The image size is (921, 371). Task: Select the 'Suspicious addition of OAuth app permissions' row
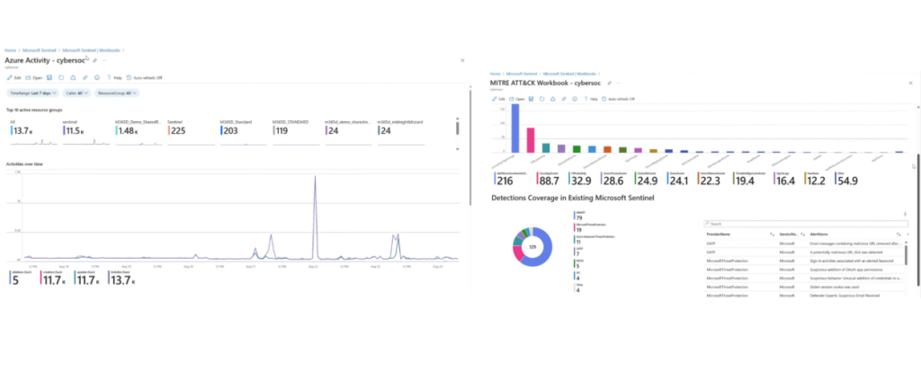point(804,268)
